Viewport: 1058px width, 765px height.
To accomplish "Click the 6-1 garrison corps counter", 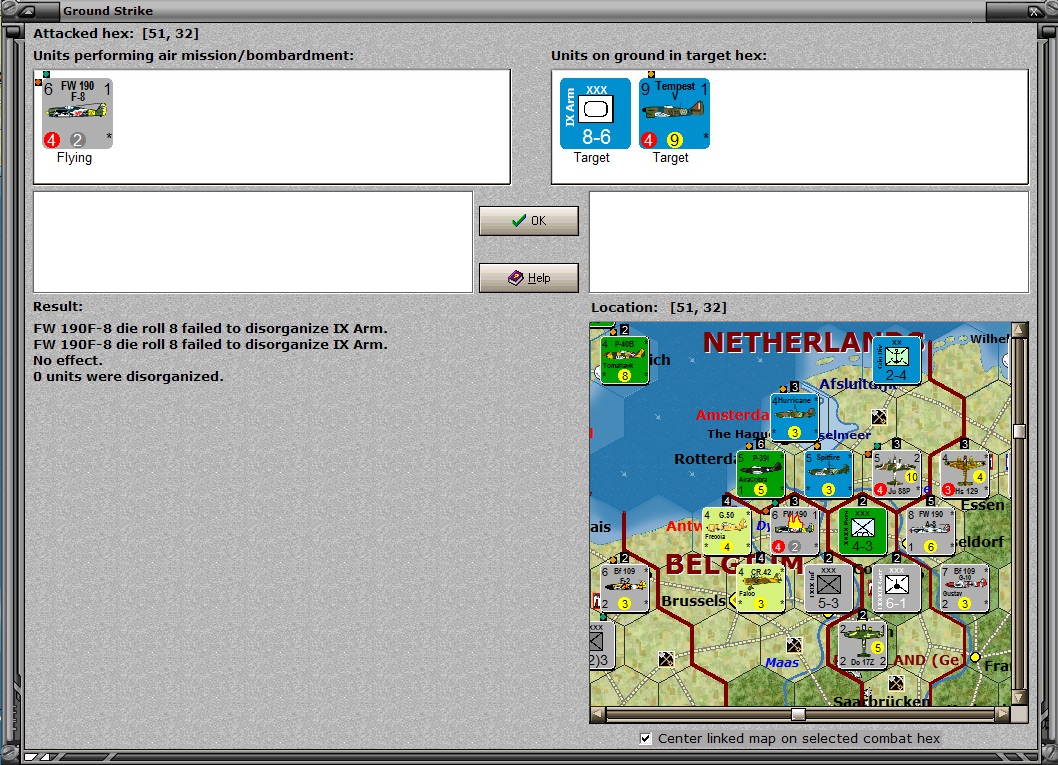I will click(x=896, y=588).
